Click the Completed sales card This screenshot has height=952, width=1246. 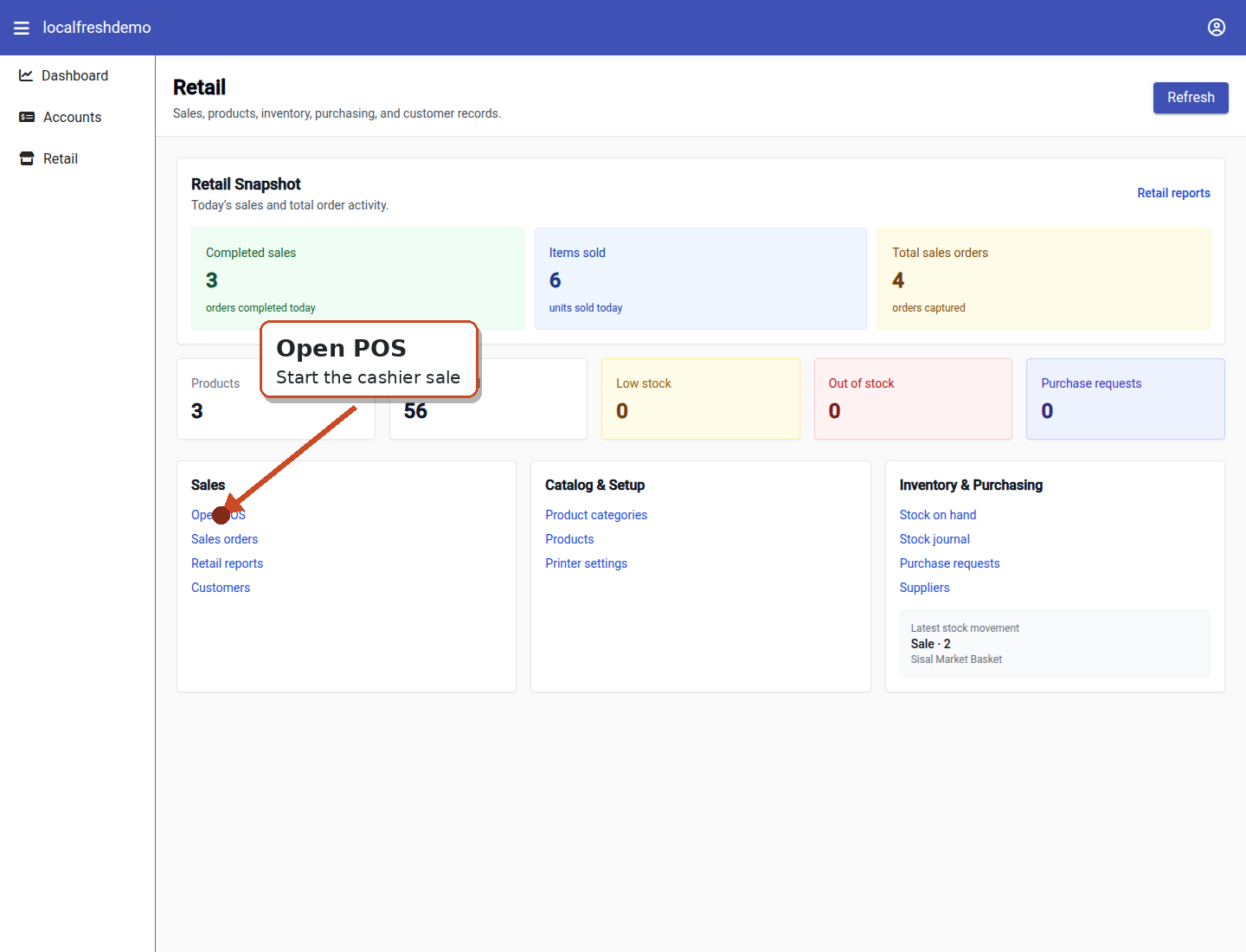pos(357,279)
